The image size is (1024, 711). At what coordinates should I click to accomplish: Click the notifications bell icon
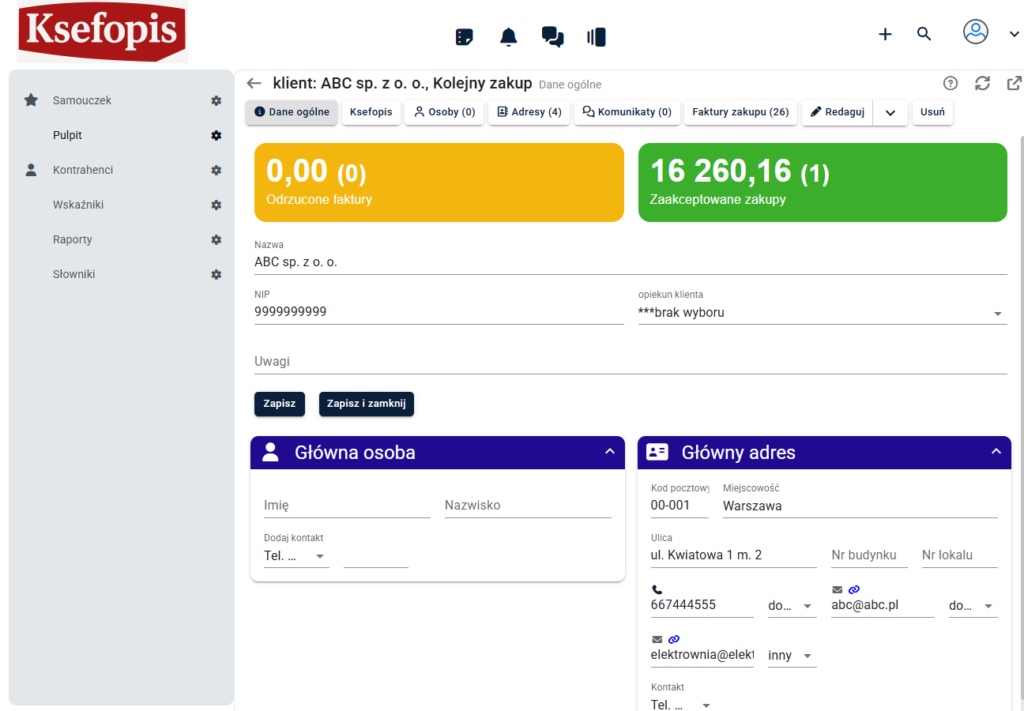point(509,37)
